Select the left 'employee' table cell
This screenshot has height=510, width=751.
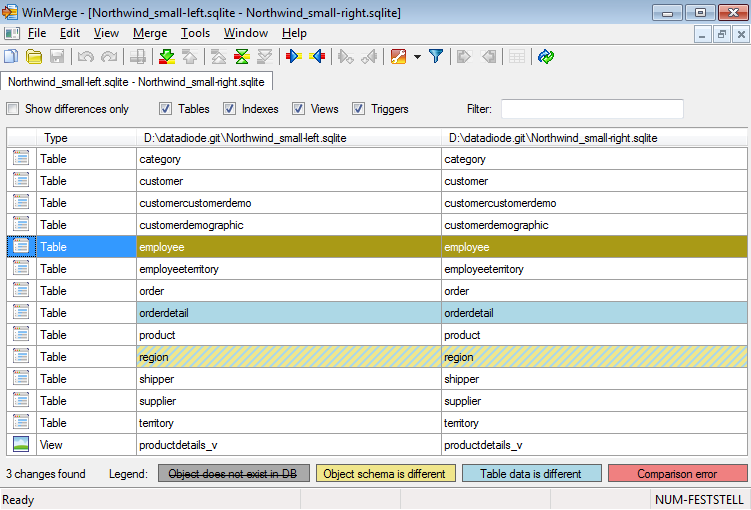pos(289,247)
